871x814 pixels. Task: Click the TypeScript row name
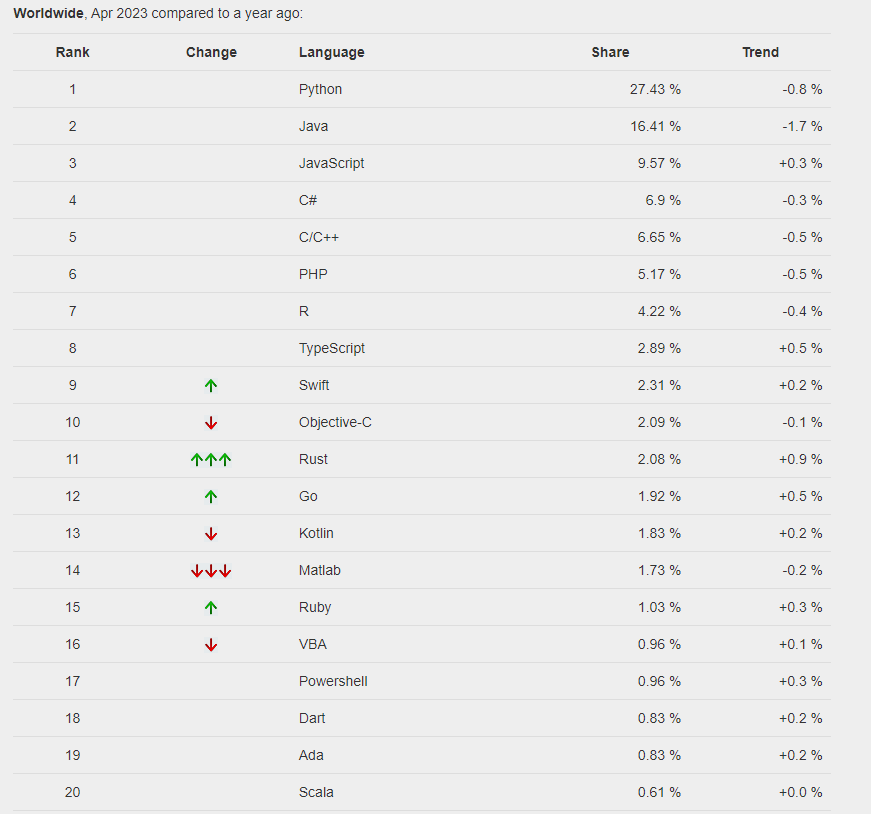click(332, 348)
